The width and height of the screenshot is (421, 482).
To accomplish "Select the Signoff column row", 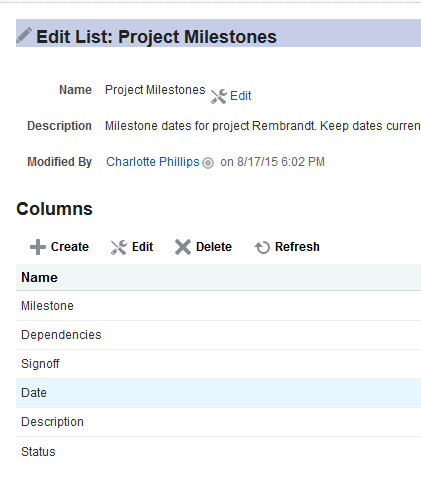I will coord(218,364).
